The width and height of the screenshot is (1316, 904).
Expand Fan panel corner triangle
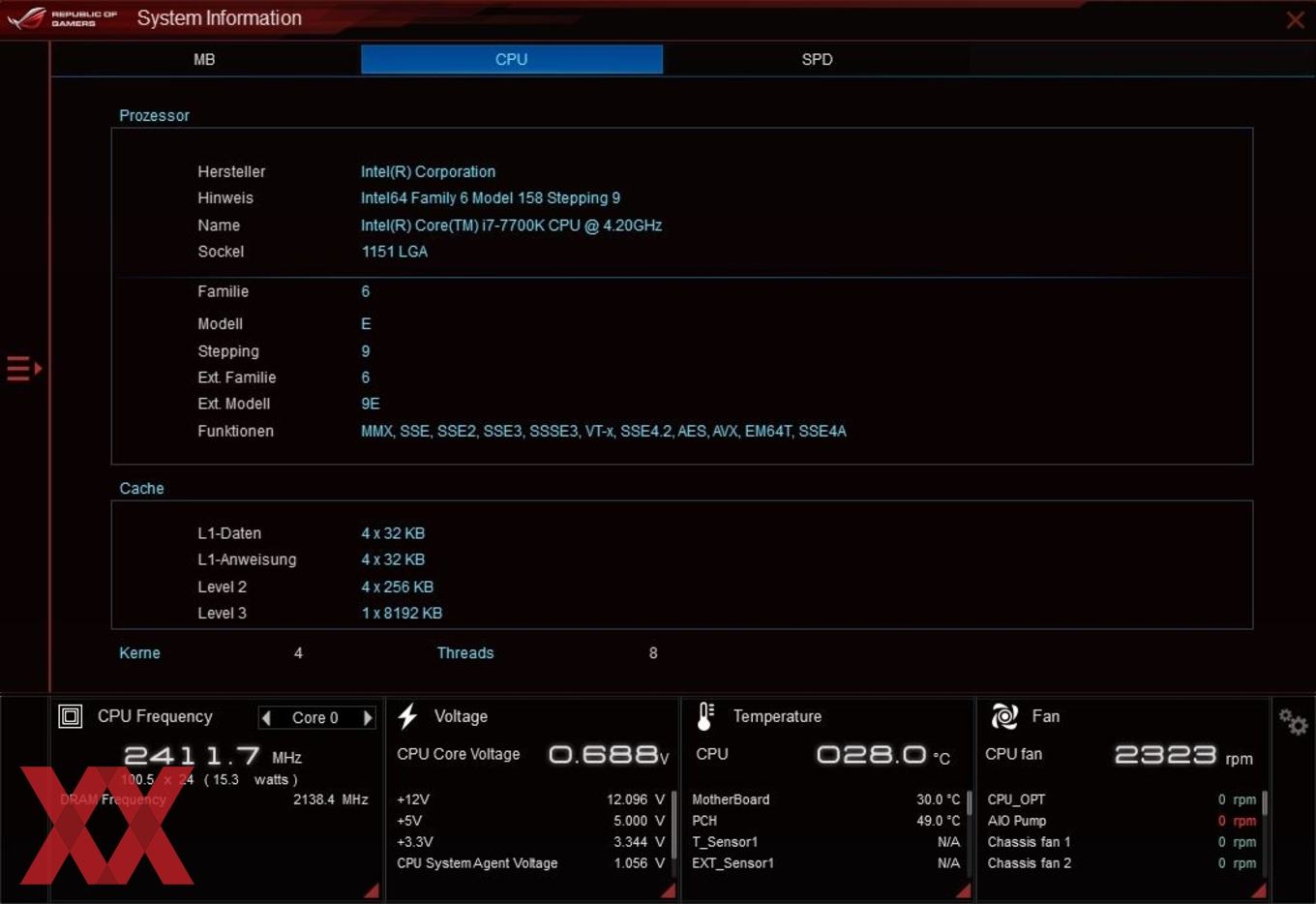1258,890
